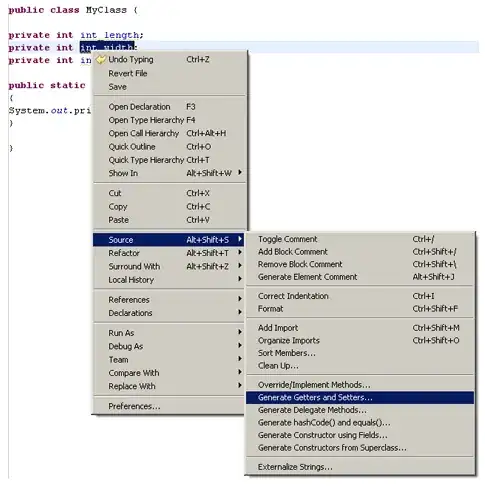Image resolution: width=485 pixels, height=487 pixels.
Task: Click 'System' in the print statement
Action: 28,110
